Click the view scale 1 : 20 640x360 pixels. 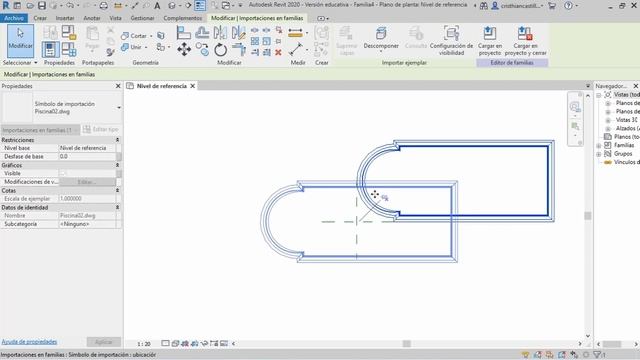tap(144, 344)
